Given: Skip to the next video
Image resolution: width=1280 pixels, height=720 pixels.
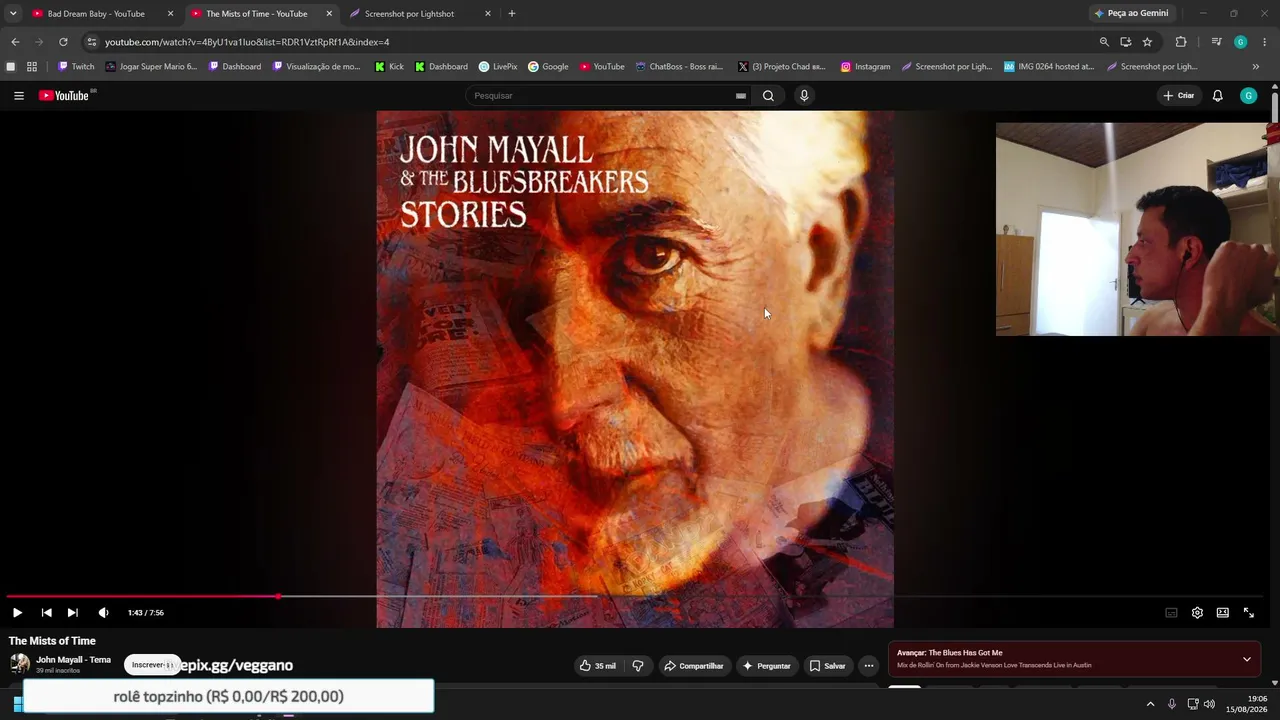Looking at the screenshot, I should (72, 613).
